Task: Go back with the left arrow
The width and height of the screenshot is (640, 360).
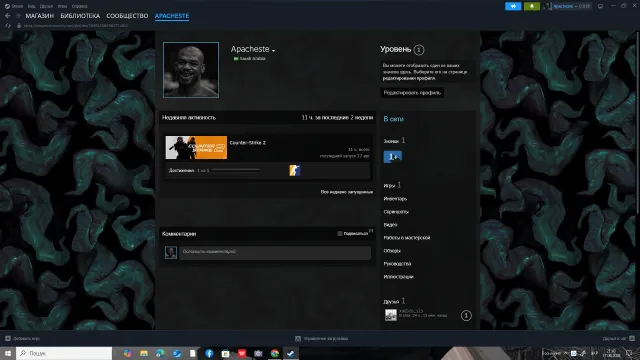Action: tap(7, 16)
